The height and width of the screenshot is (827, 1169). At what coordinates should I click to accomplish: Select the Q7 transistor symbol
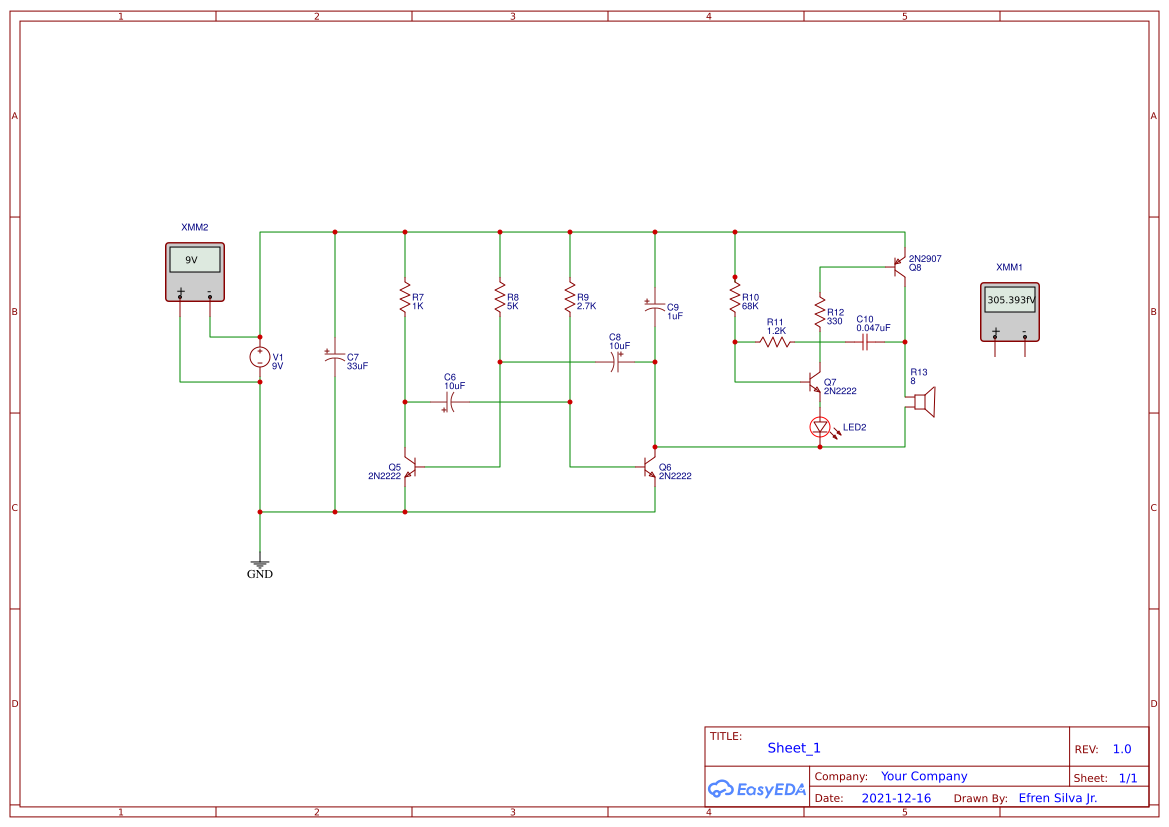815,382
